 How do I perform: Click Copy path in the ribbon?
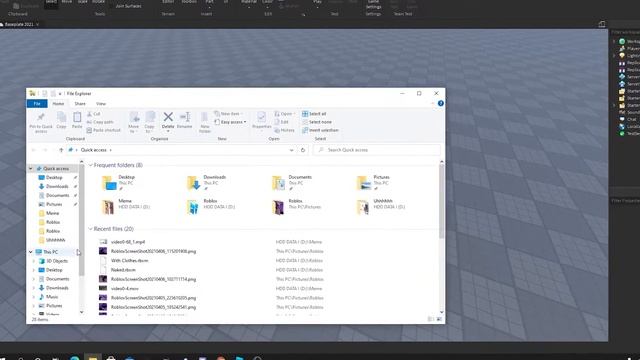(100, 122)
